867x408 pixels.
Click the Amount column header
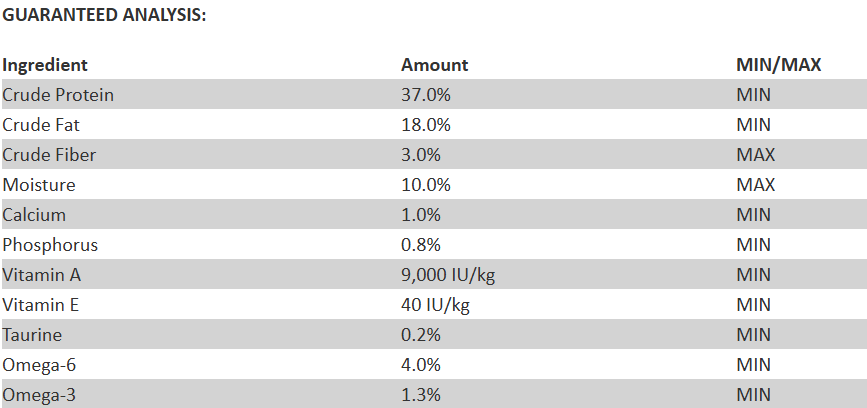434,65
